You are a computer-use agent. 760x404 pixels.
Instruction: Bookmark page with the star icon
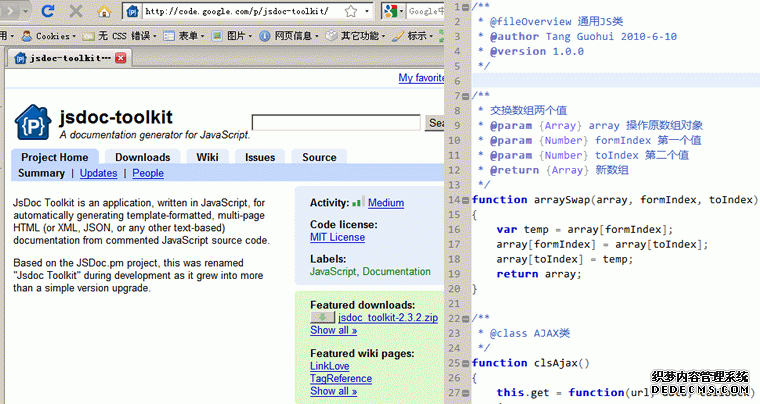click(x=351, y=12)
